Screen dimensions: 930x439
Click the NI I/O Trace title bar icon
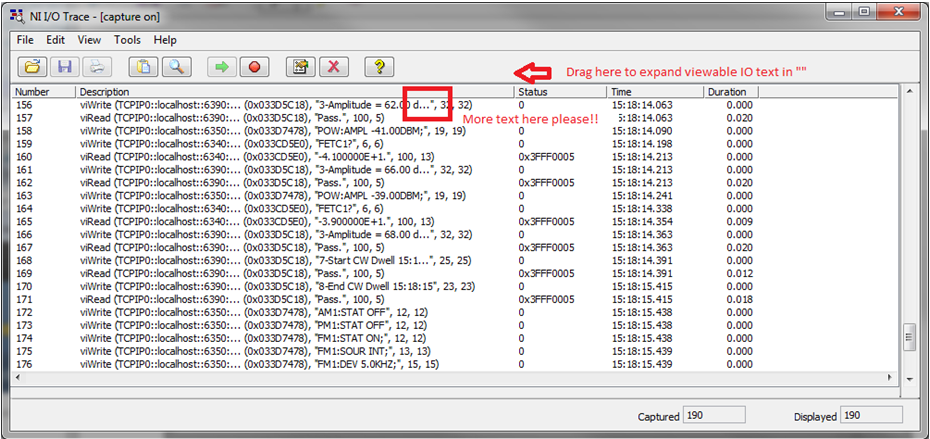(x=17, y=16)
